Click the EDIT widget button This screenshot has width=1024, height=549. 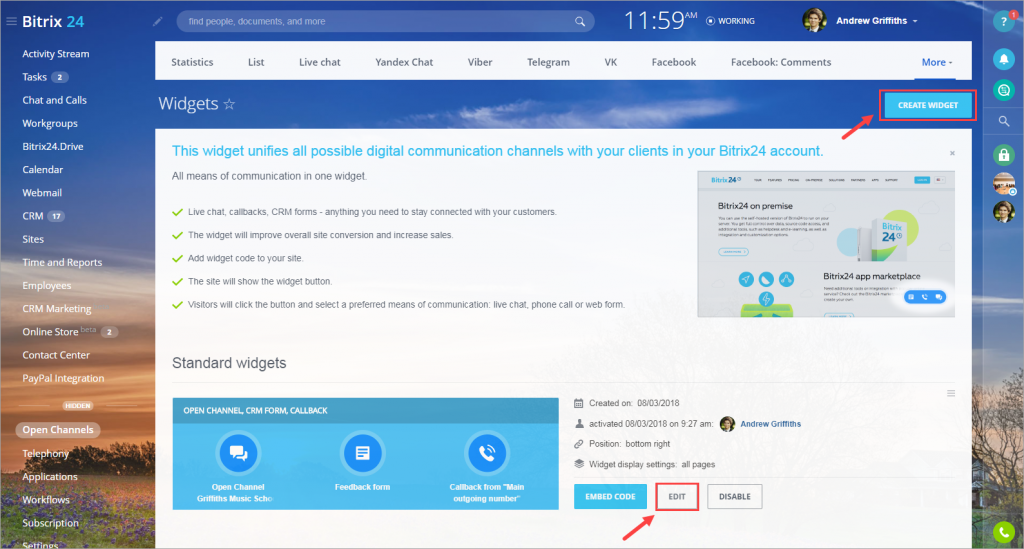point(677,497)
